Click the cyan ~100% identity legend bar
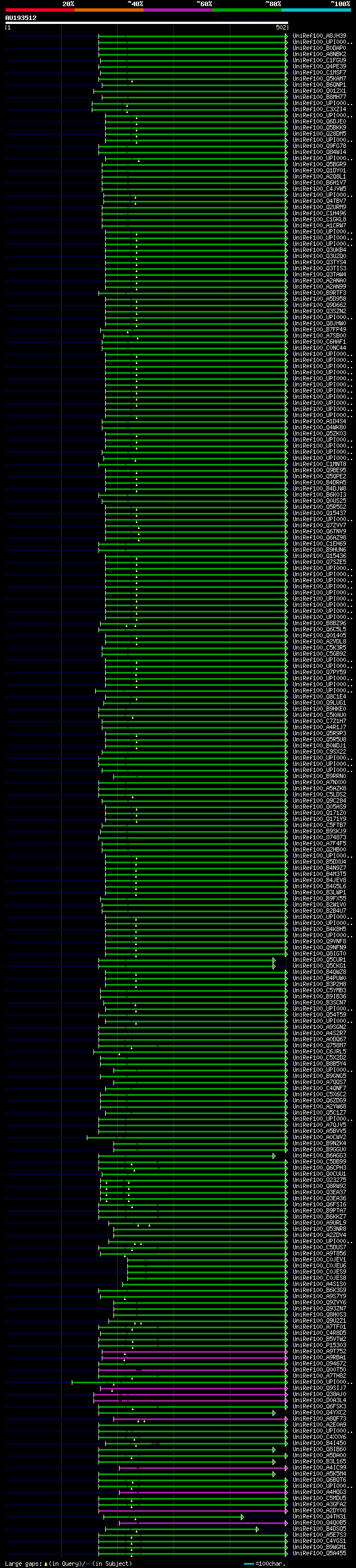 [316, 10]
